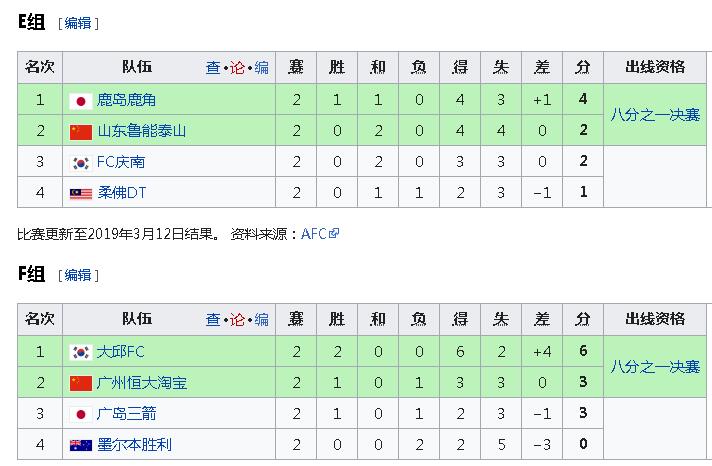This screenshot has width=712, height=466.
Task: Click 论 in the F组 table header
Action: pos(237,320)
